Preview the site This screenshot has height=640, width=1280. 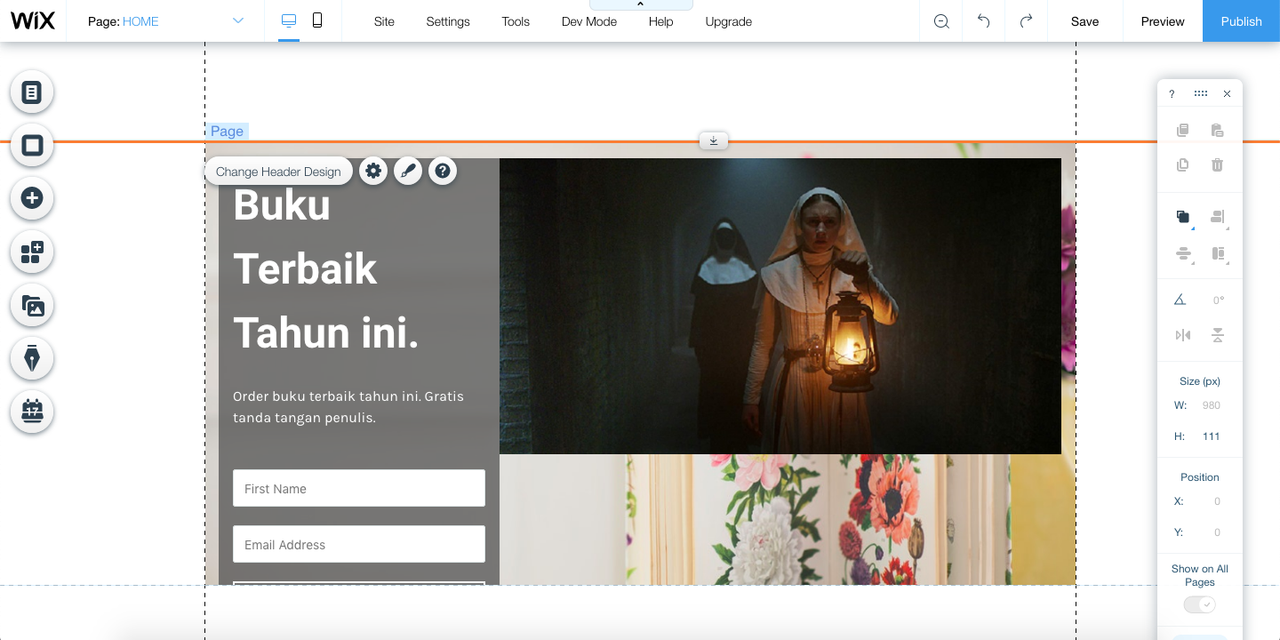coord(1163,21)
